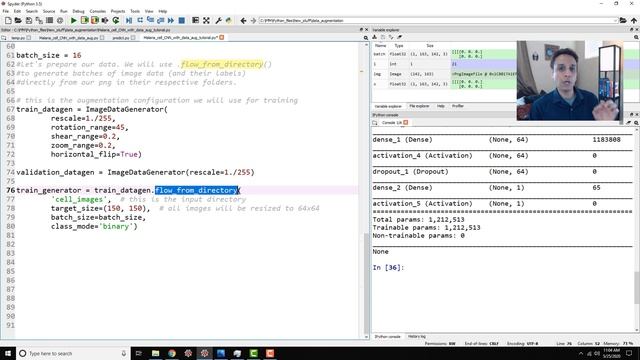Start debugging with the debug file icon

click(x=129, y=20)
